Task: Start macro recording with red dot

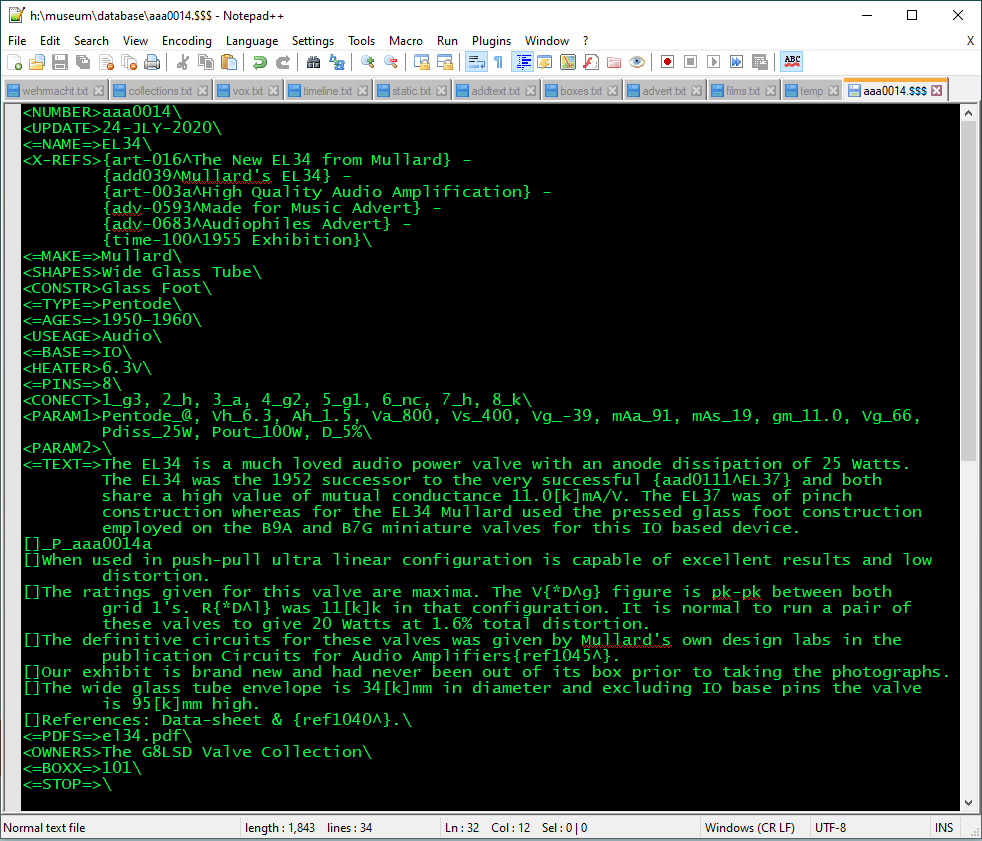Action: pos(667,61)
